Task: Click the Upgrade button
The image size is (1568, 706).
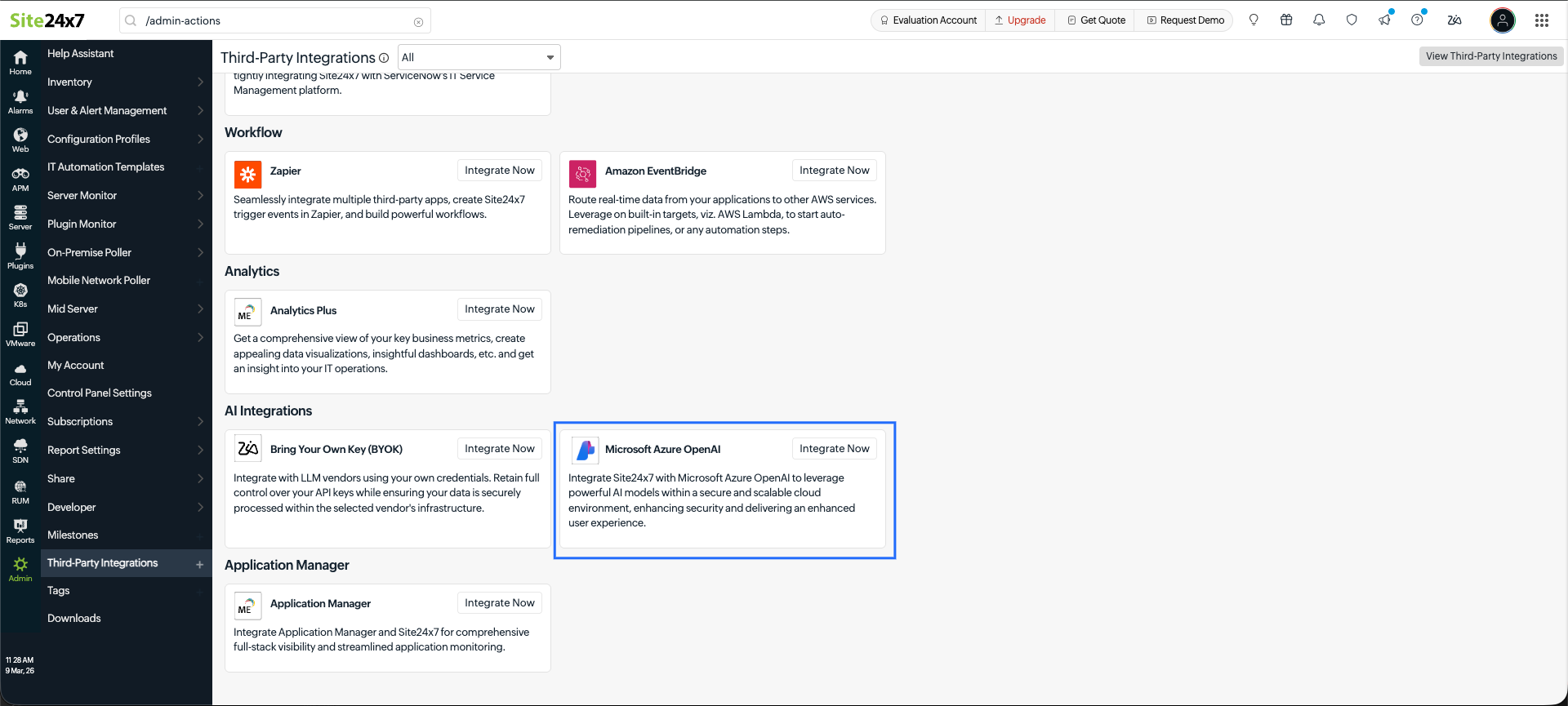Action: [1020, 20]
